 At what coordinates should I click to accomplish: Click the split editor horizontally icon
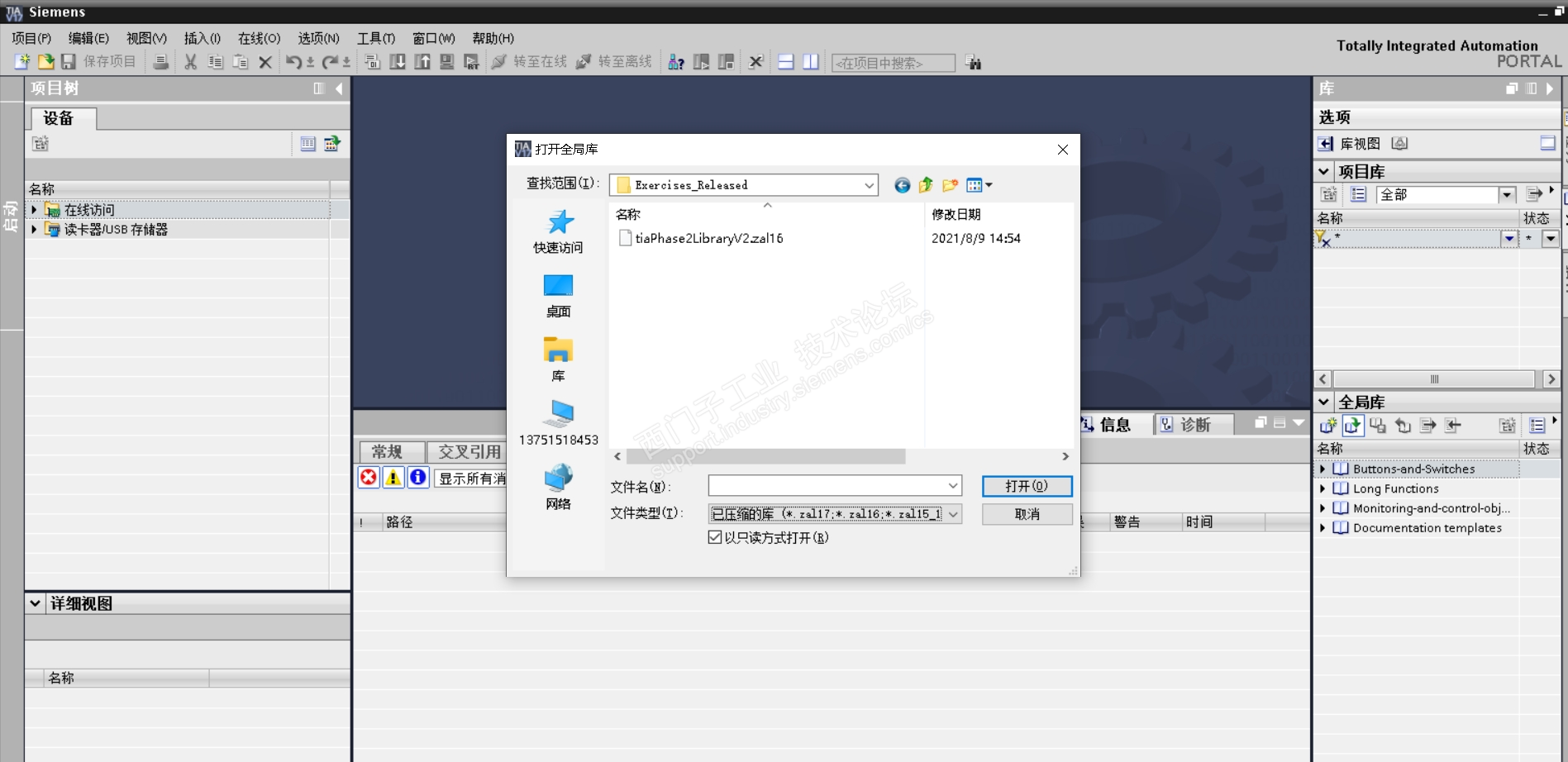(786, 62)
